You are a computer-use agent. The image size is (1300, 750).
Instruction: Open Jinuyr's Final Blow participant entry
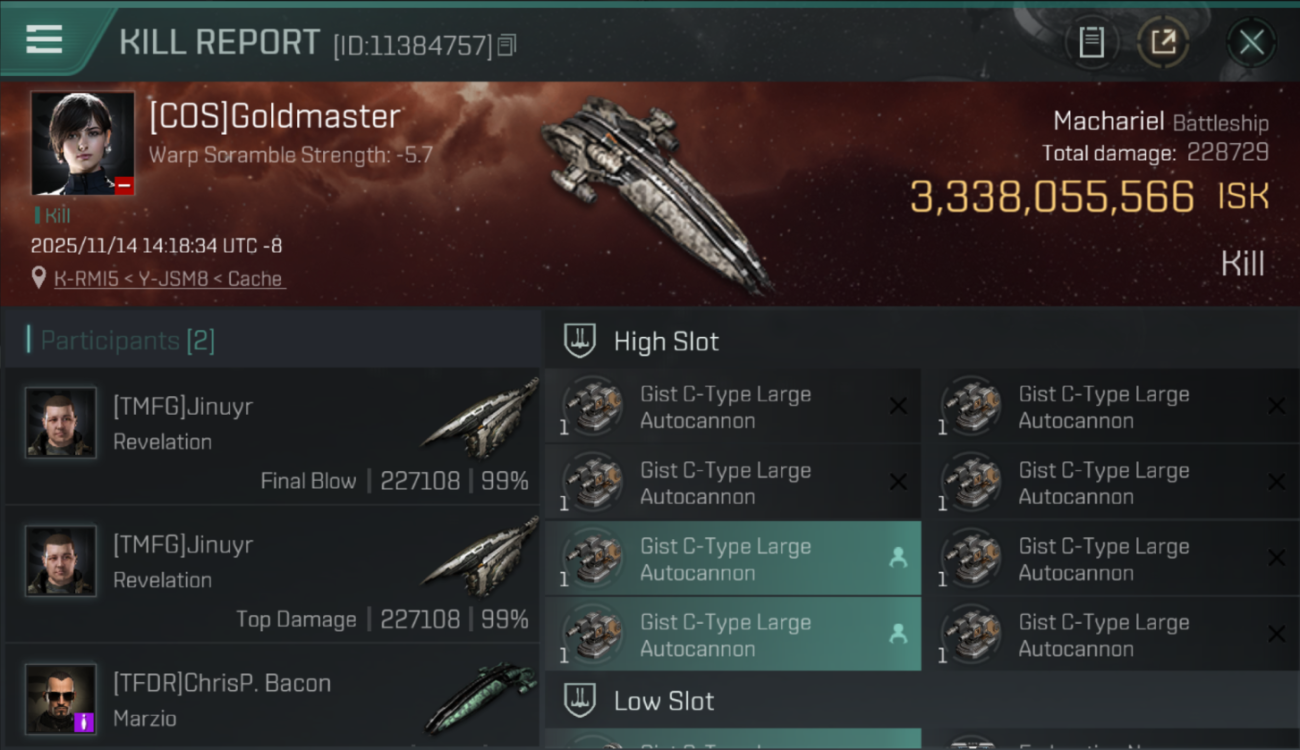pos(272,436)
